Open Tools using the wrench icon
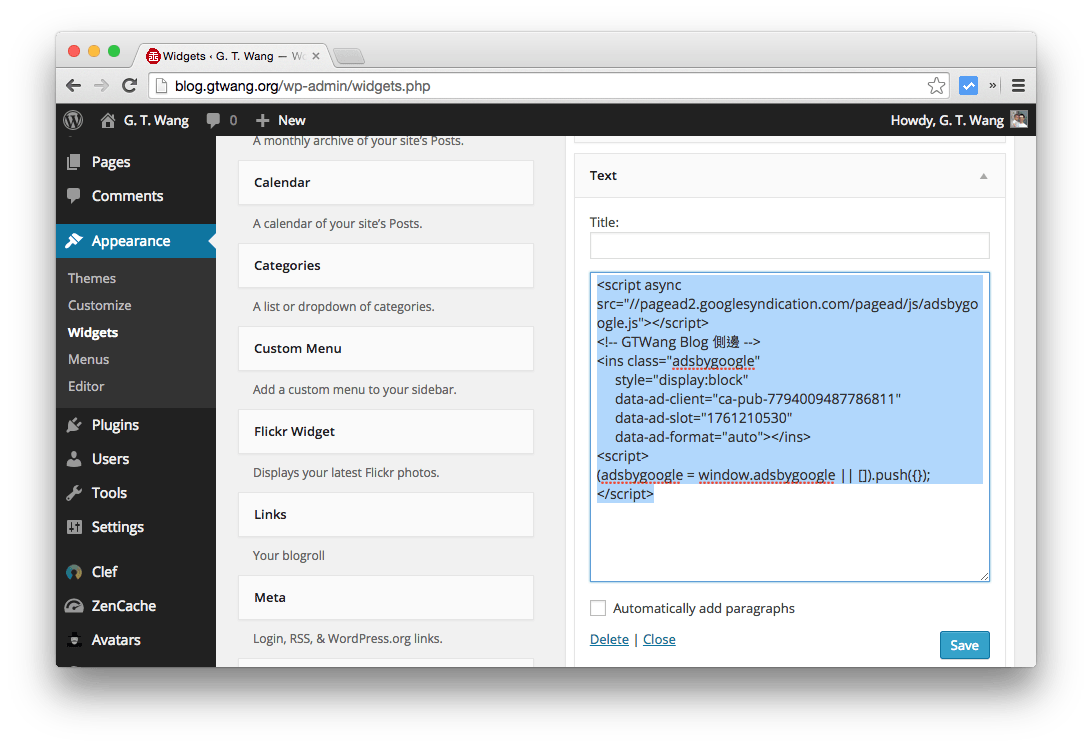The width and height of the screenshot is (1092, 747). click(x=75, y=492)
